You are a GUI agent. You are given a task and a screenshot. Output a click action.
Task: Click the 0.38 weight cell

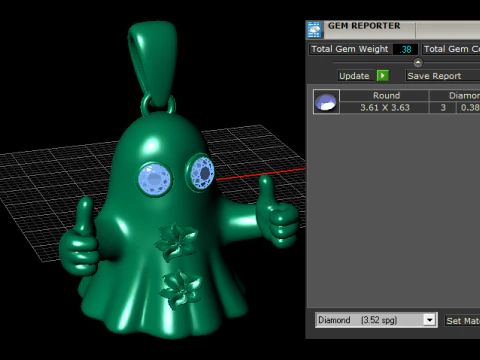(x=469, y=108)
